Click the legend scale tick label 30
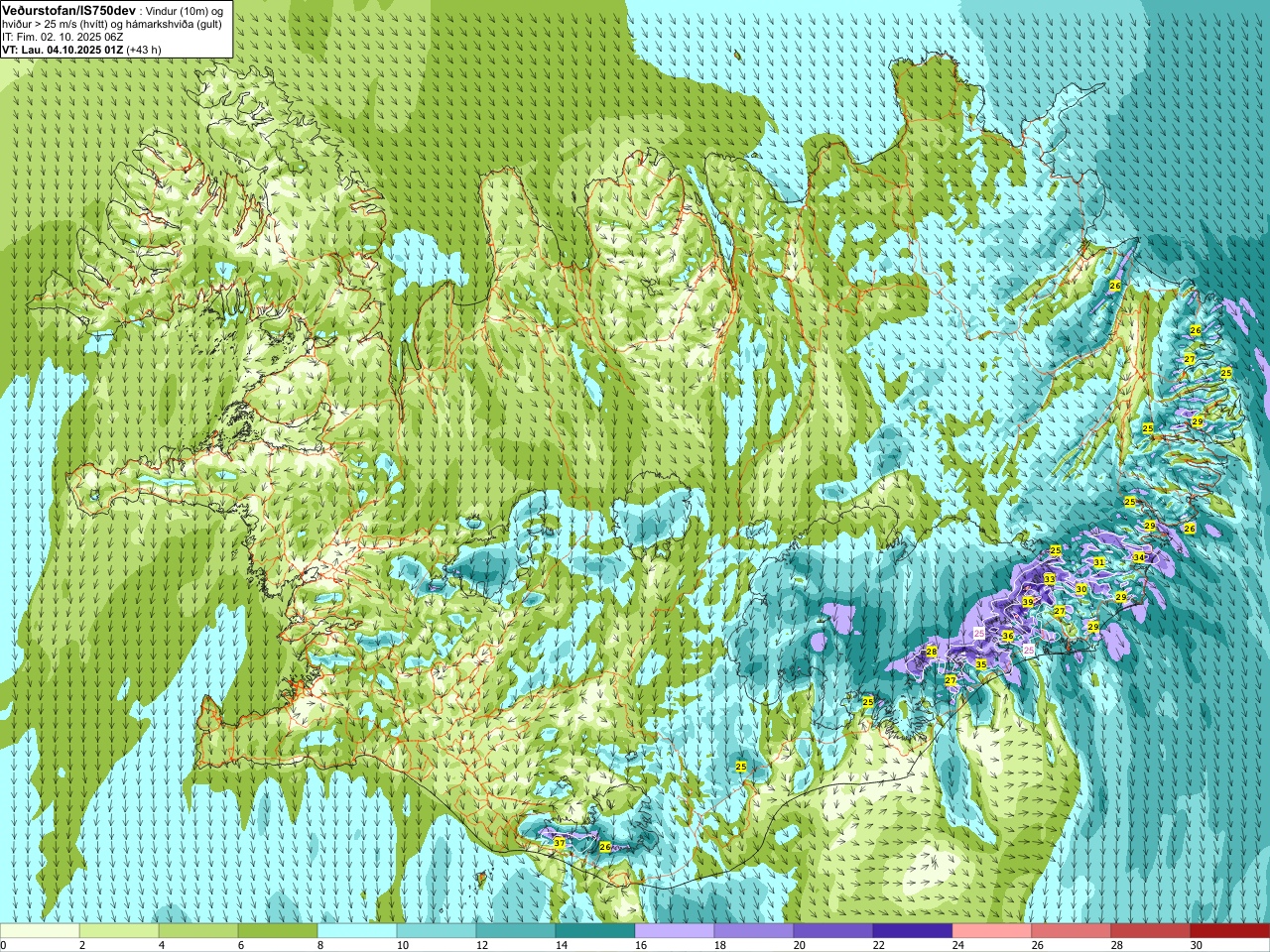This screenshot has width=1270, height=952. click(x=1197, y=945)
